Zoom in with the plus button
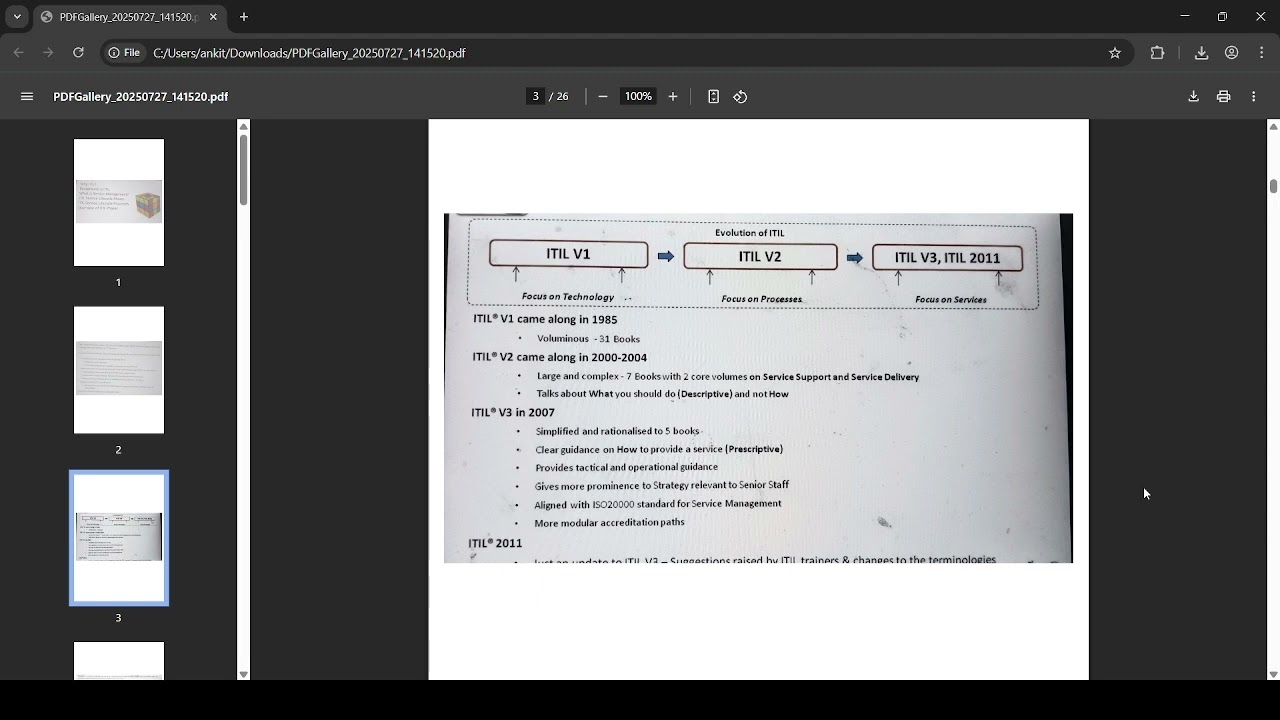 (x=673, y=97)
